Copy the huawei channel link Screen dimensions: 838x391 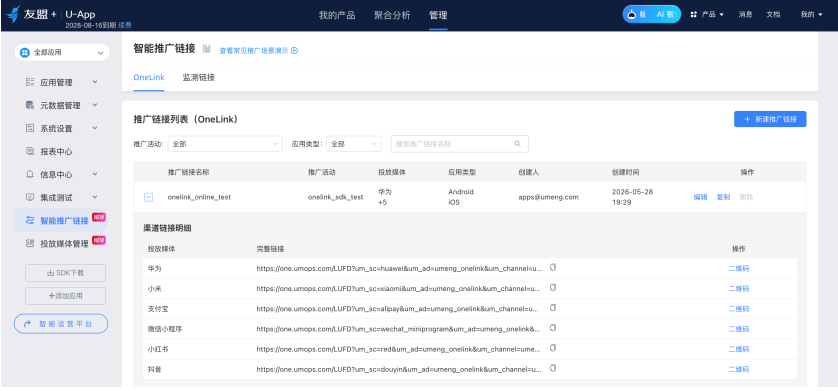pos(553,267)
